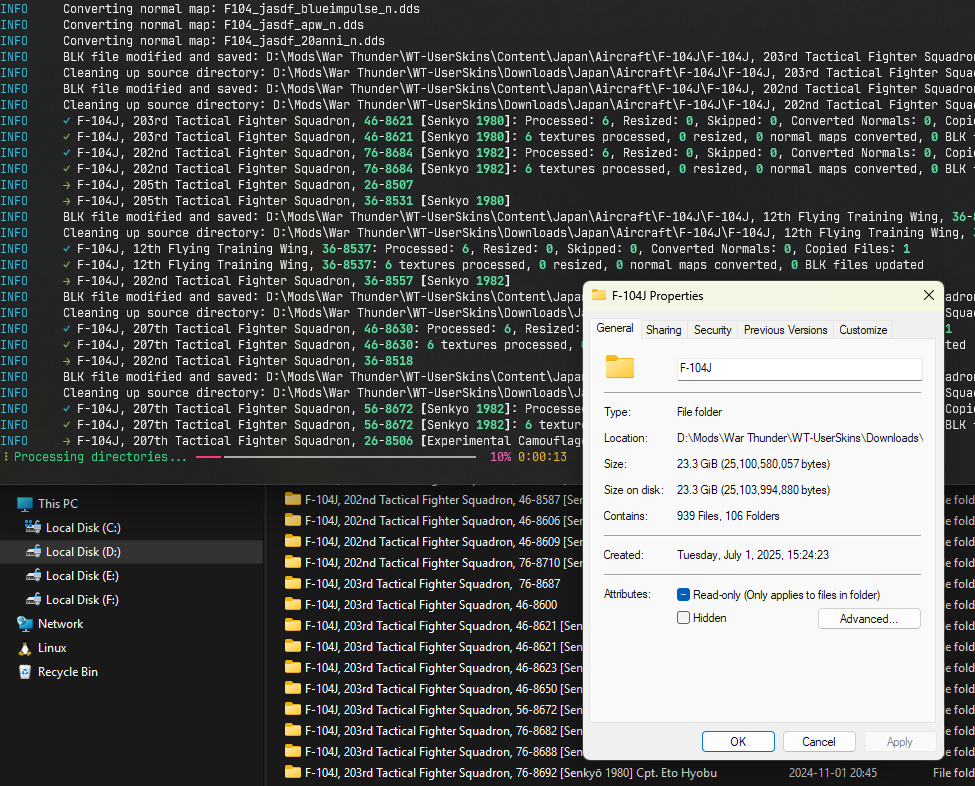Select folder '202nd Tactical Fighter Squadron, 46-8606'

[444, 521]
